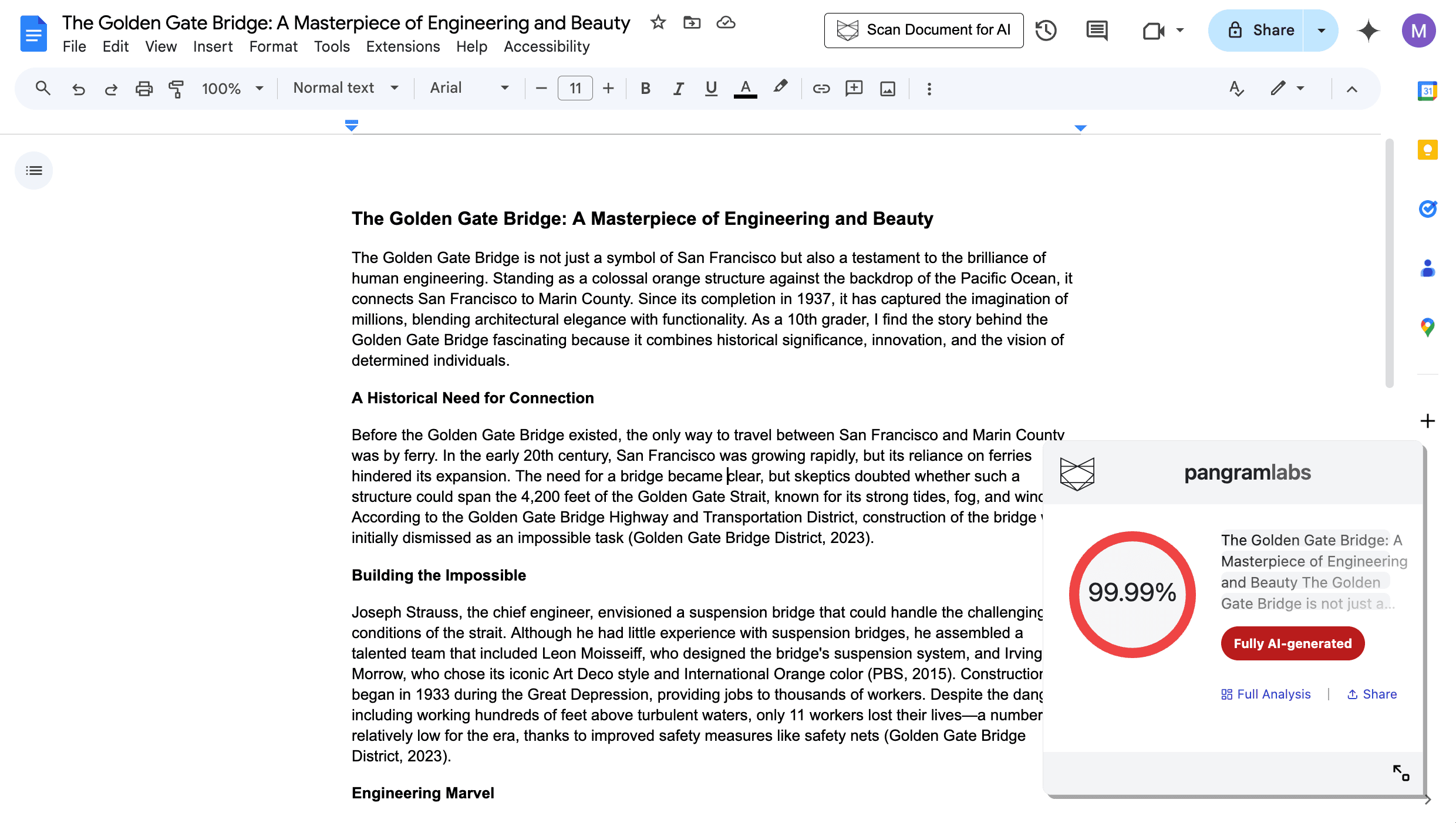The width and height of the screenshot is (1456, 823).
Task: Click the Scan Document for AI button
Action: pyautogui.click(x=924, y=30)
